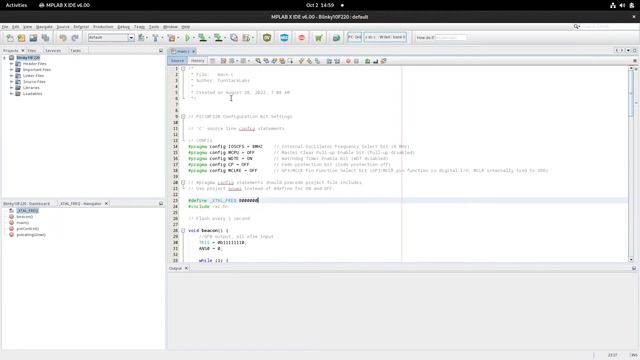Open the project configuration dropdown

131,38
